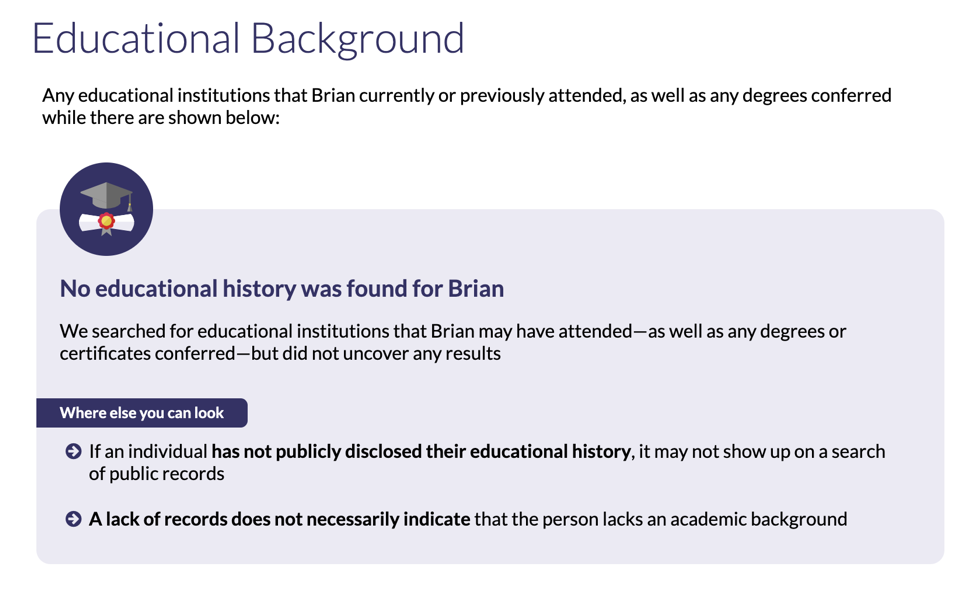
Task: Click the intro paragraph about institutions attended
Action: pyautogui.click(x=467, y=106)
